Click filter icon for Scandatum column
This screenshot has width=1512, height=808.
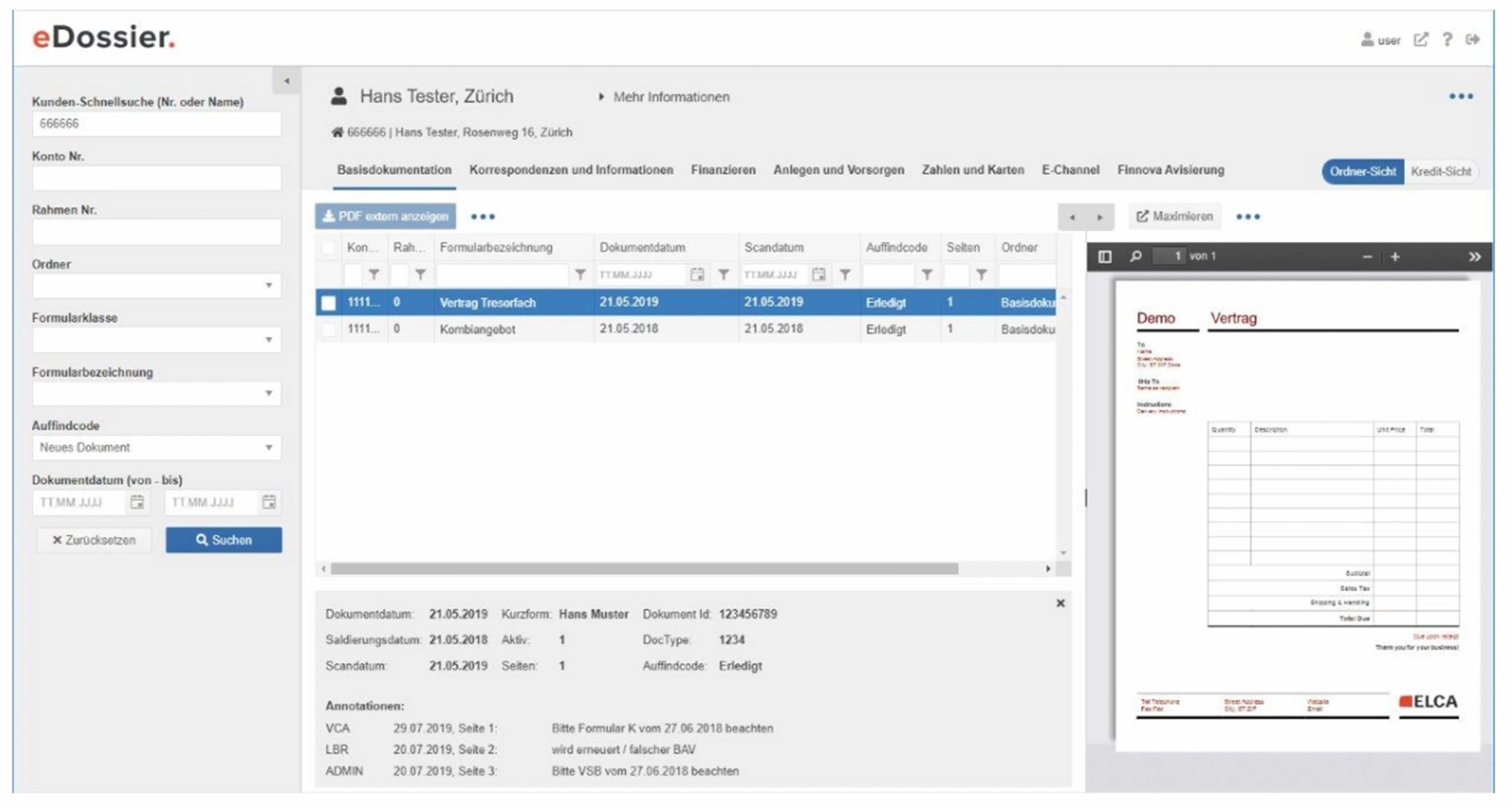coord(845,274)
